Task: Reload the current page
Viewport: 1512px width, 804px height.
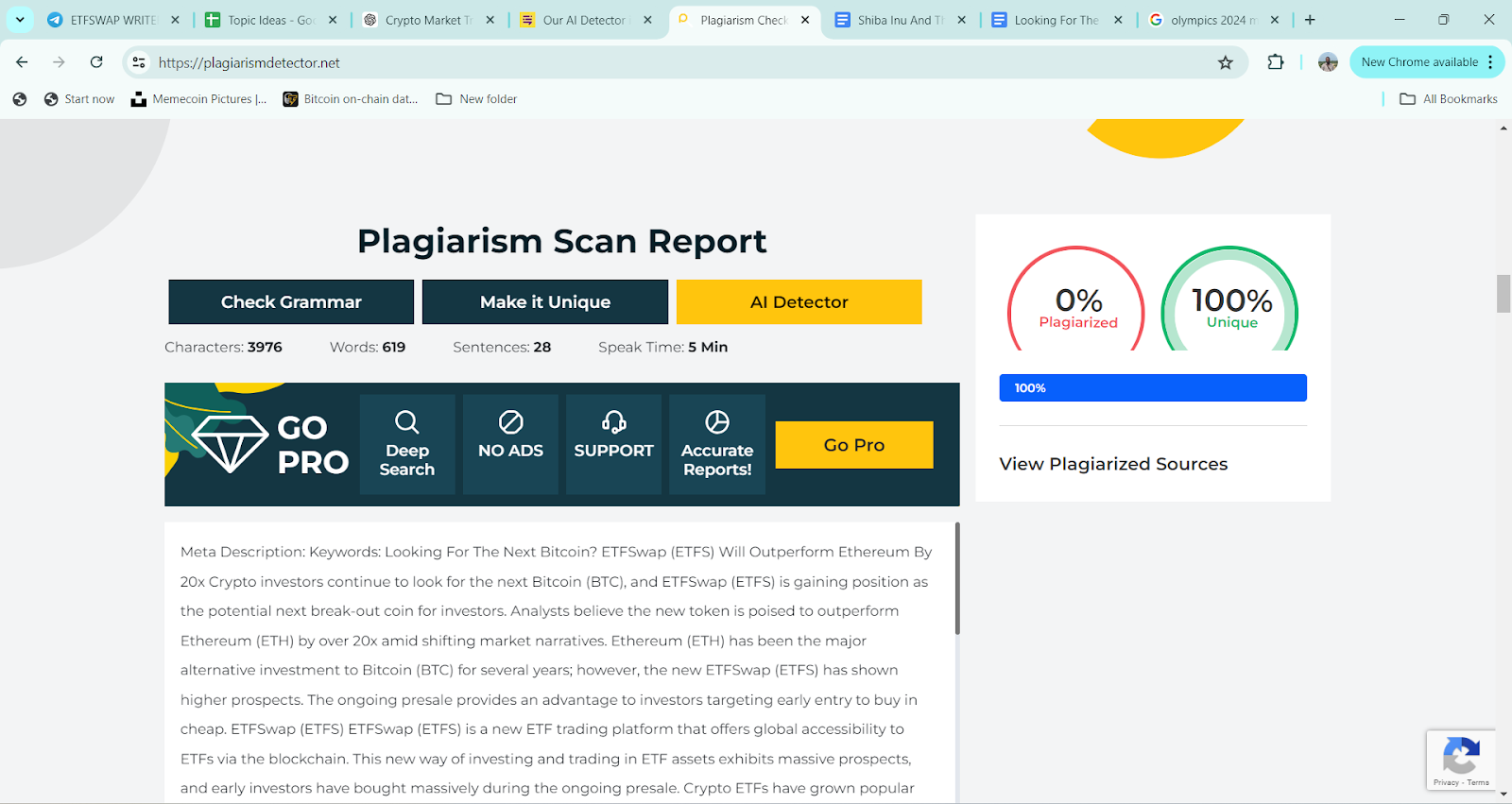Action: click(96, 62)
